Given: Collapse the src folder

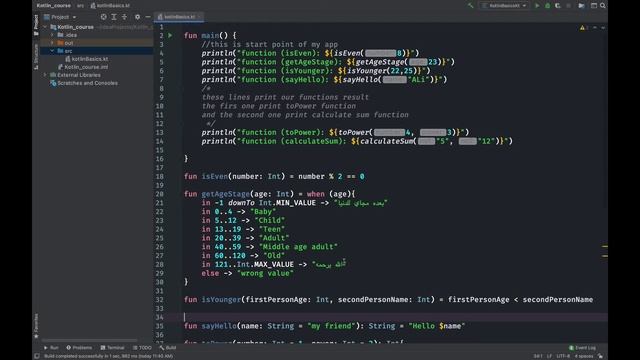Looking at the screenshot, I should (52, 51).
